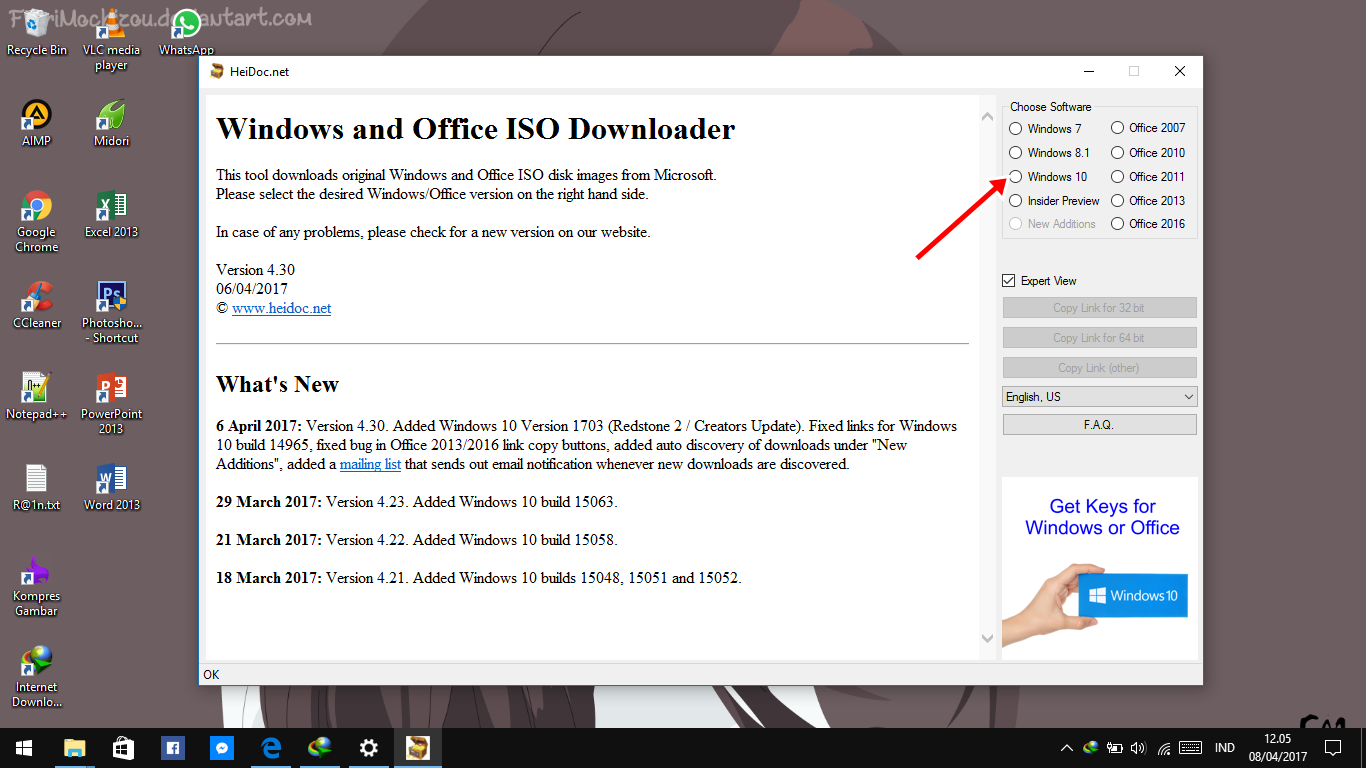Open CCleaner from the desktop

click(x=37, y=298)
